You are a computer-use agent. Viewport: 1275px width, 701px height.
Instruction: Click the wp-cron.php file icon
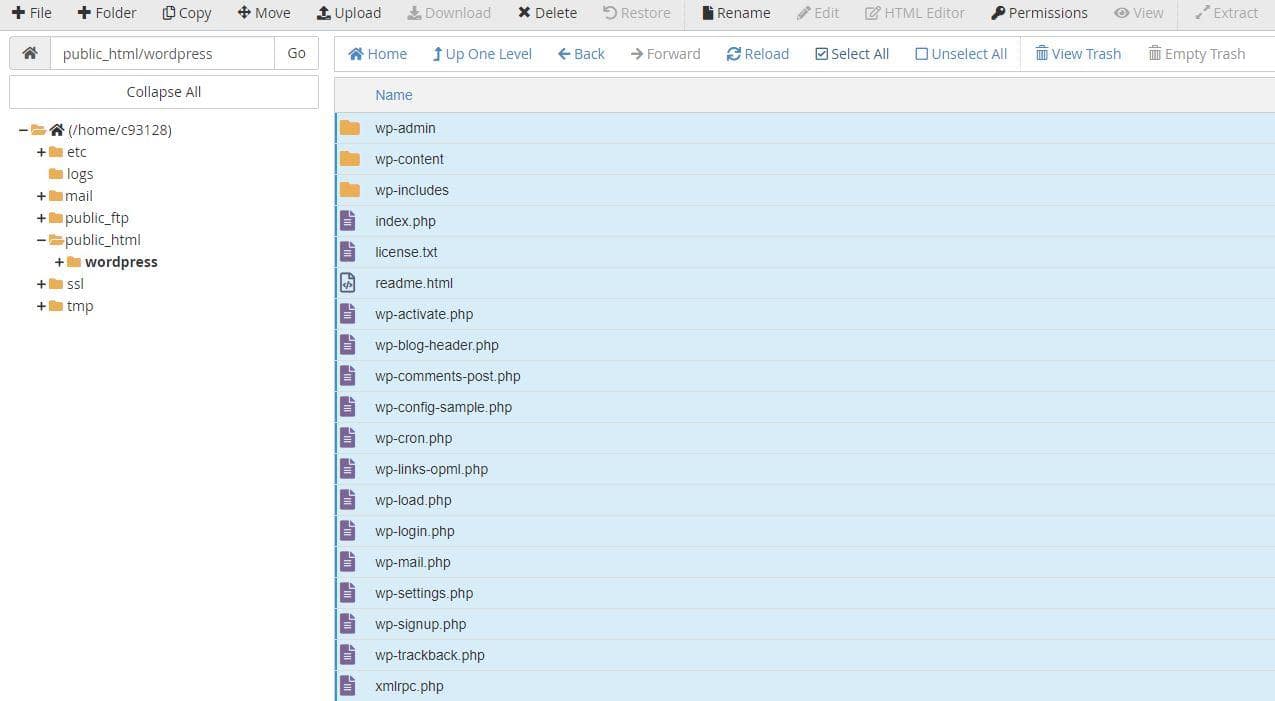tap(348, 438)
